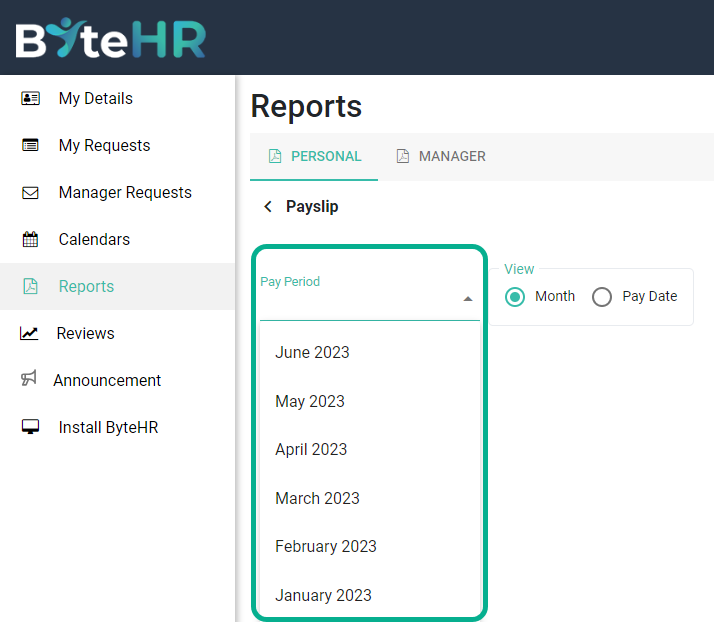Click the Reports page title

pos(306,107)
